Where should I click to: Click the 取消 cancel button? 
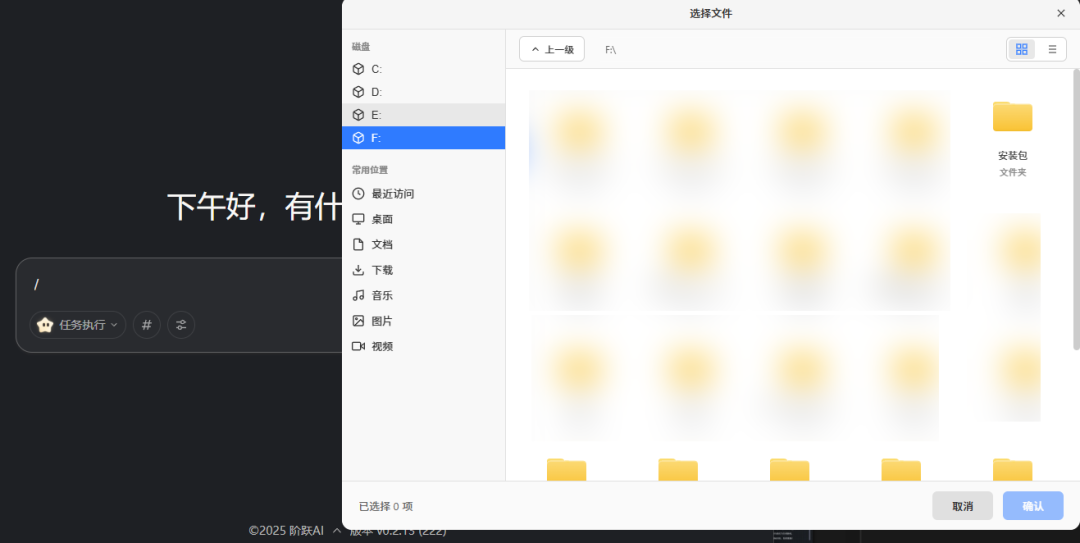tap(962, 506)
